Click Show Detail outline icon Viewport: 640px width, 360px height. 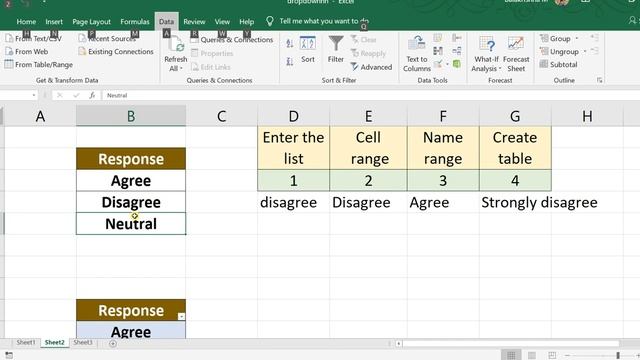tap(594, 38)
